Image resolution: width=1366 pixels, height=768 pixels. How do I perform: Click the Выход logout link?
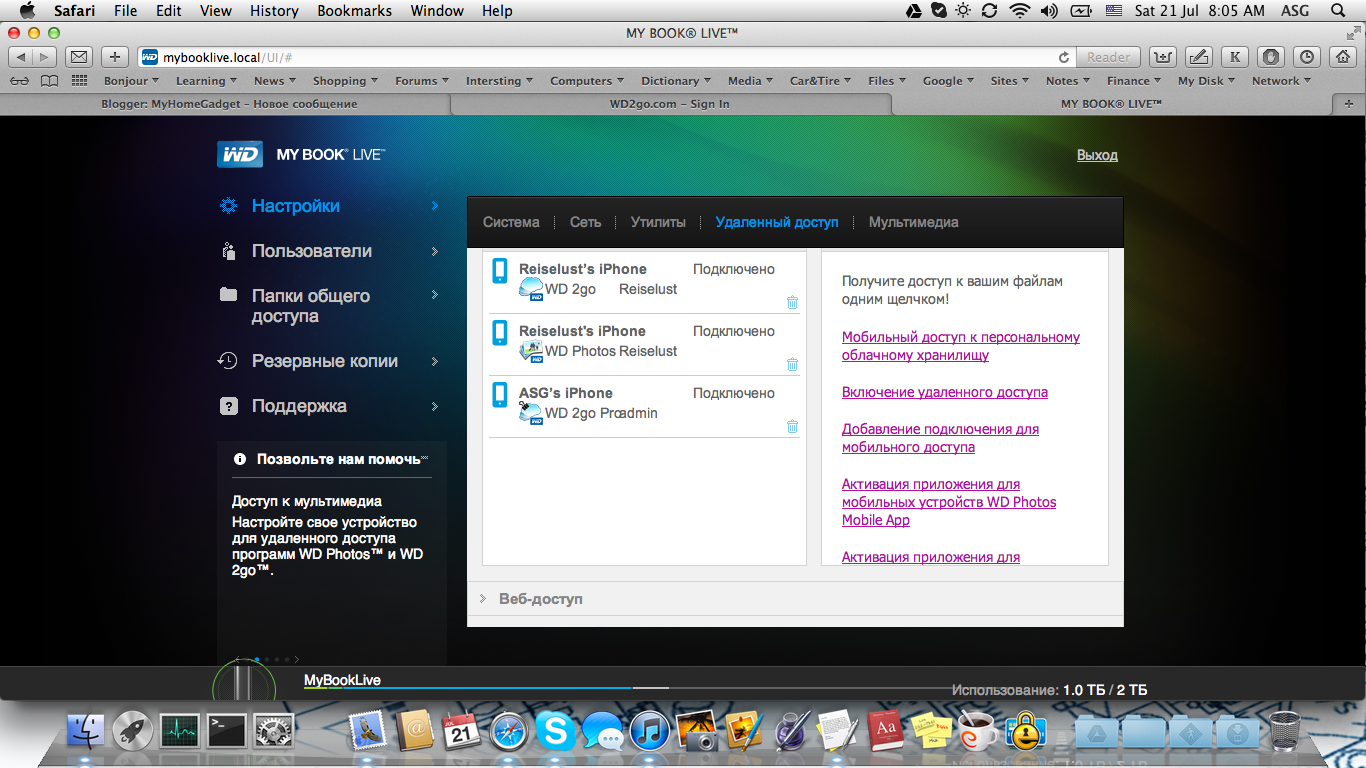(1097, 155)
